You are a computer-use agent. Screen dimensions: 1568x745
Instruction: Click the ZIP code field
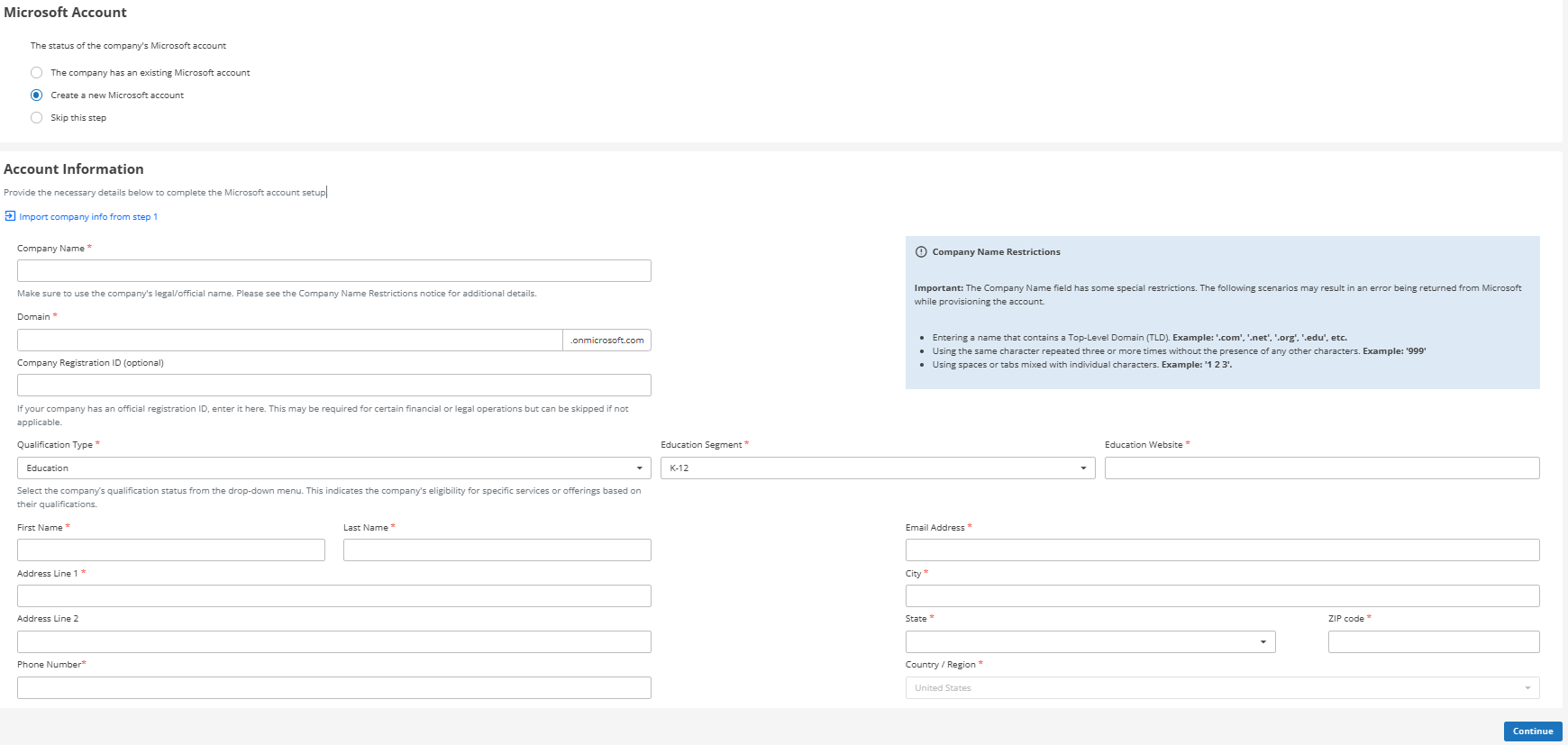pyautogui.click(x=1434, y=642)
